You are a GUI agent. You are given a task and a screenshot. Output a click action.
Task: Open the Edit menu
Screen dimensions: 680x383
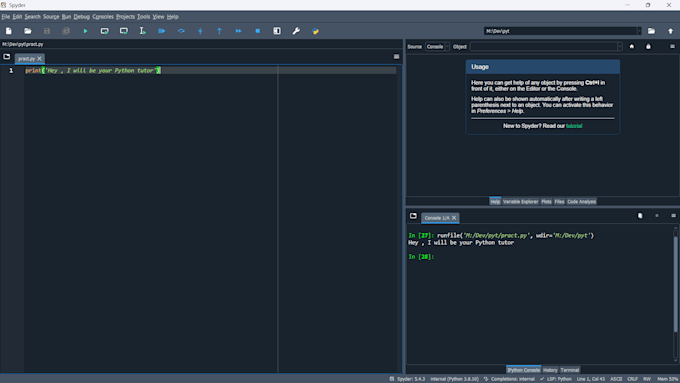coord(17,16)
